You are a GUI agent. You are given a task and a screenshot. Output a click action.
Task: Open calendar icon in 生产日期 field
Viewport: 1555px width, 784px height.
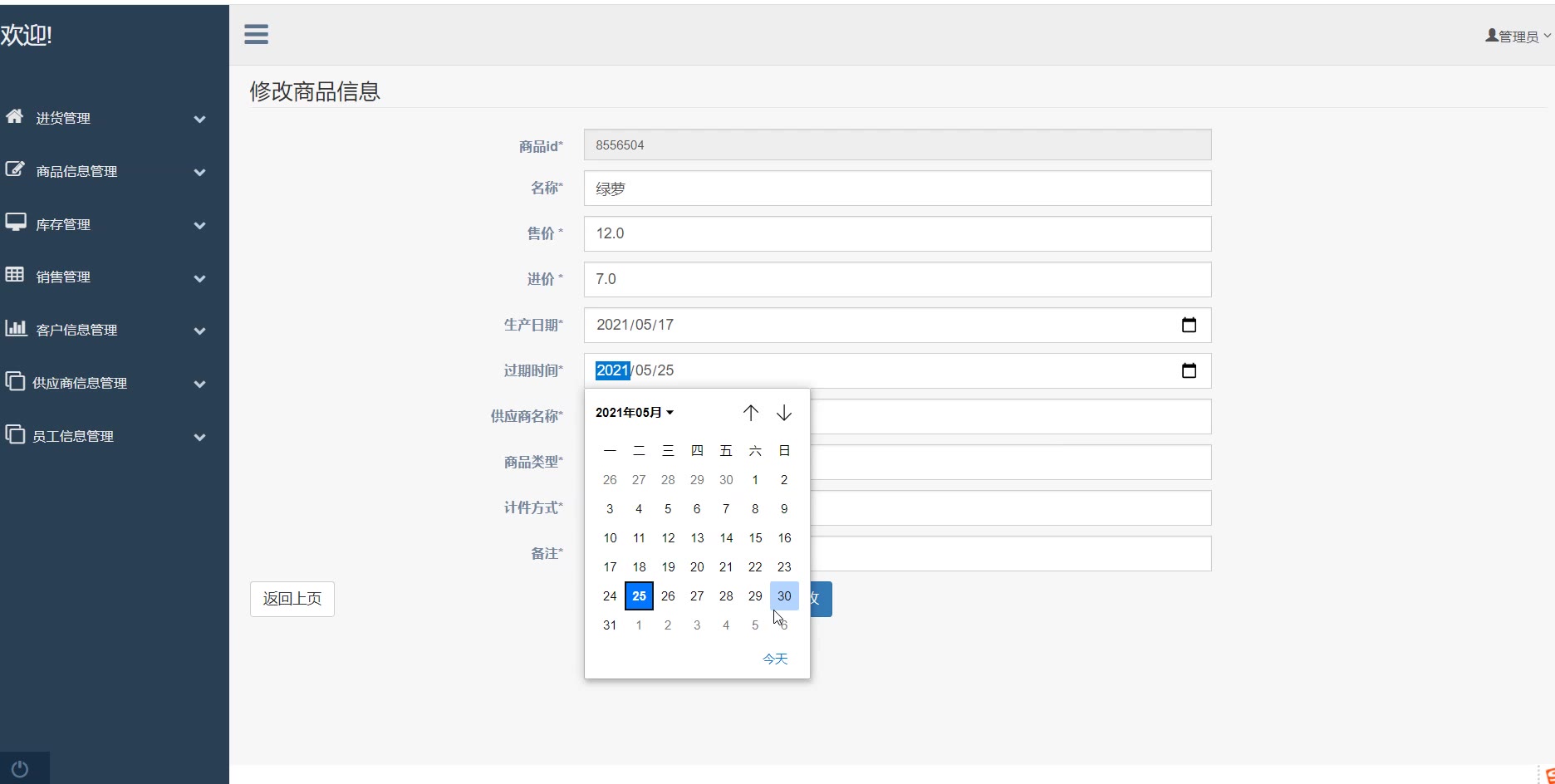1189,325
